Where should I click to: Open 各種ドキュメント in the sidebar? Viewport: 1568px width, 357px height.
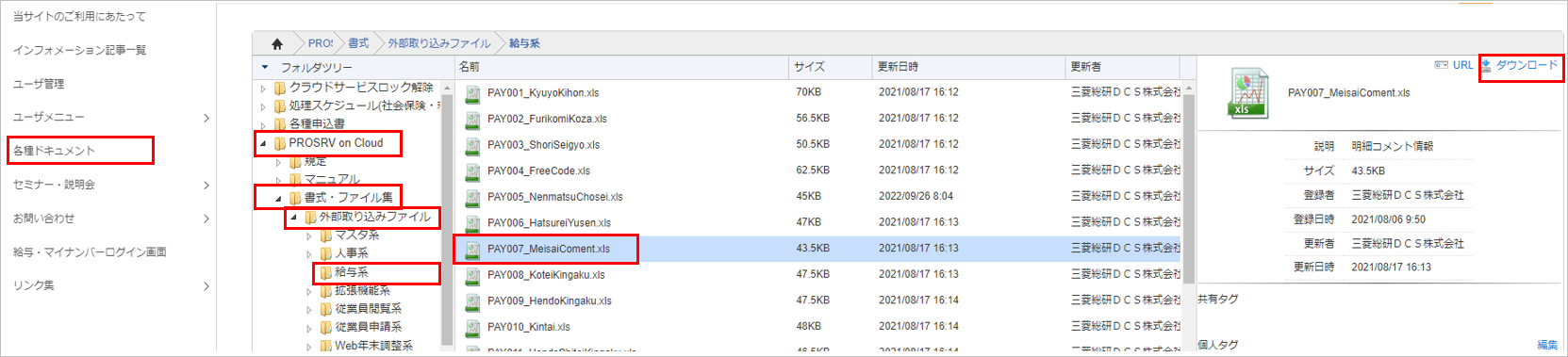click(55, 151)
